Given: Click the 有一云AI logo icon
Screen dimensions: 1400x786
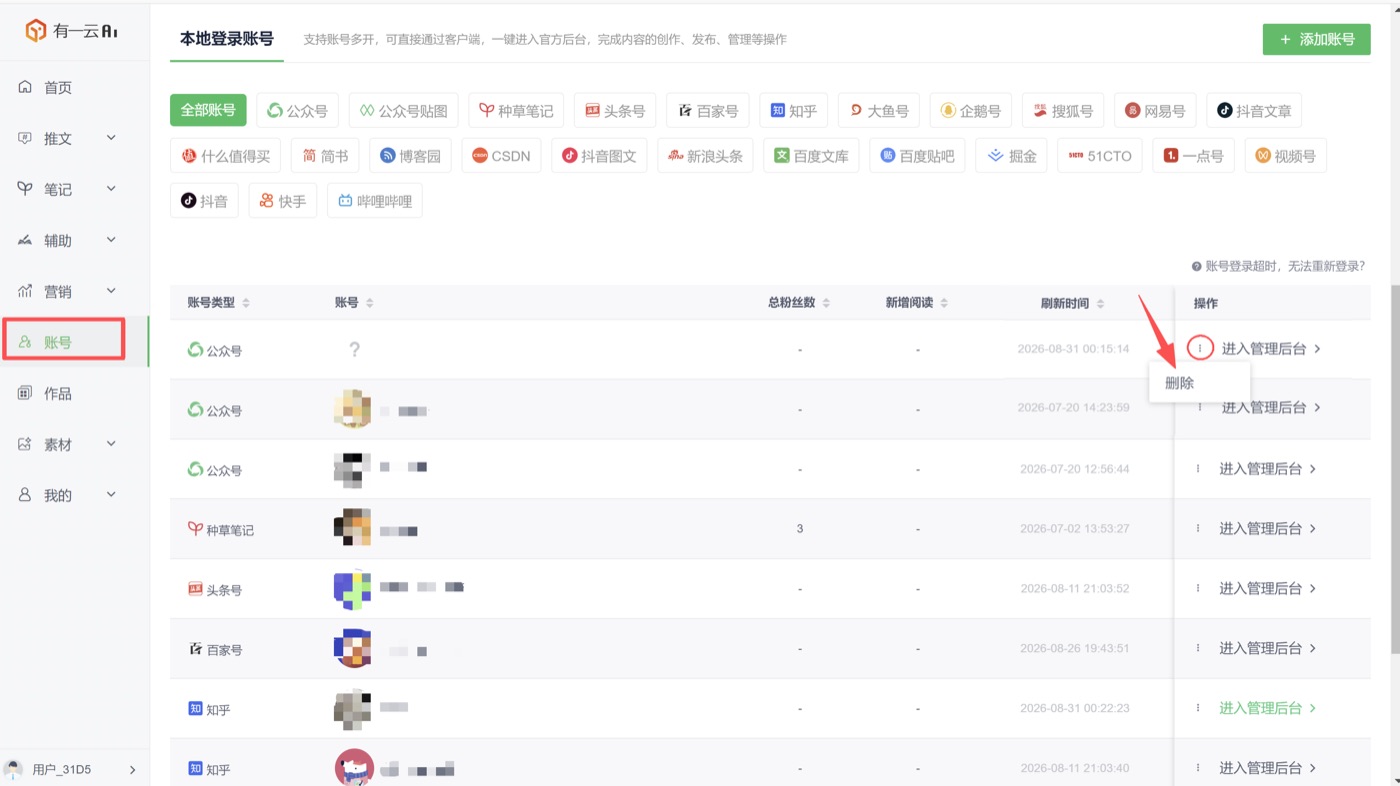Looking at the screenshot, I should [x=36, y=31].
